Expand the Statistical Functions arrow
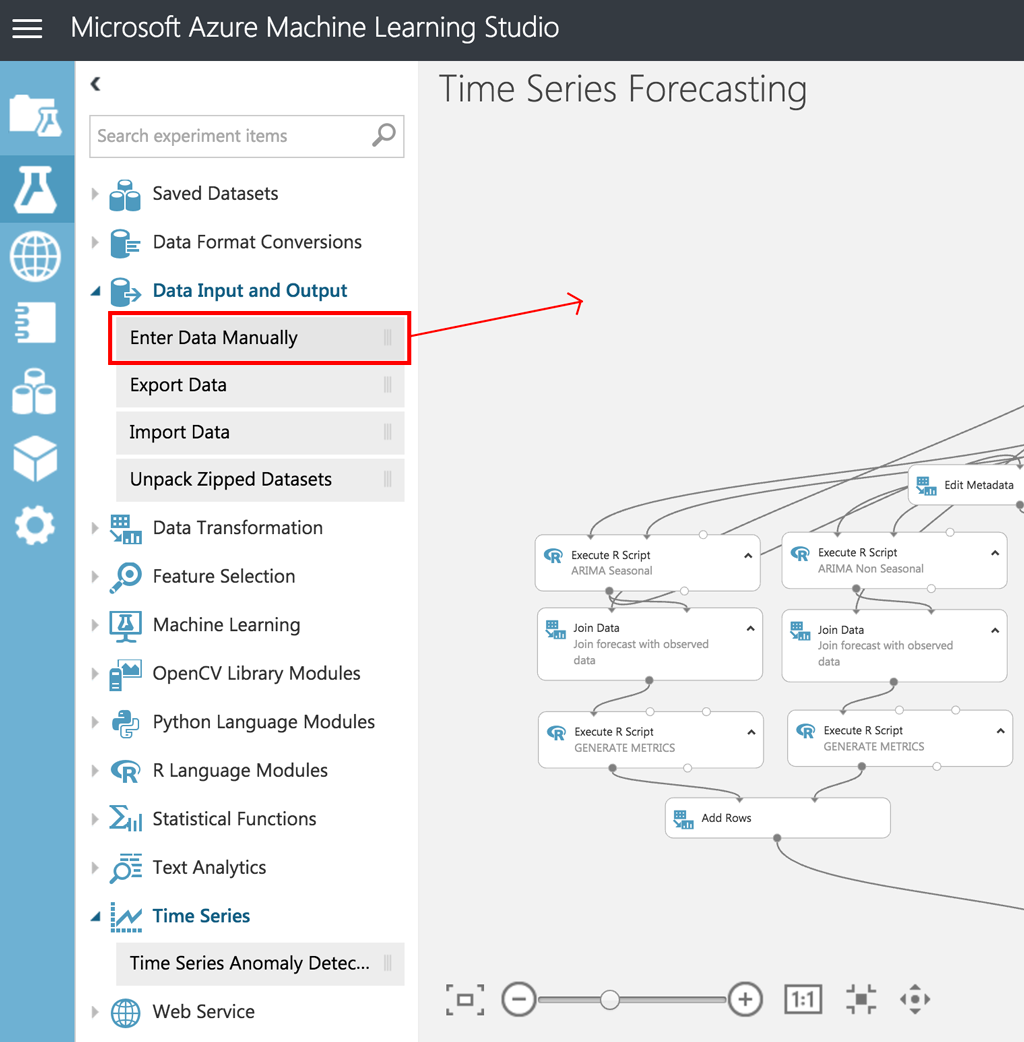The height and width of the screenshot is (1042, 1024). 95,819
